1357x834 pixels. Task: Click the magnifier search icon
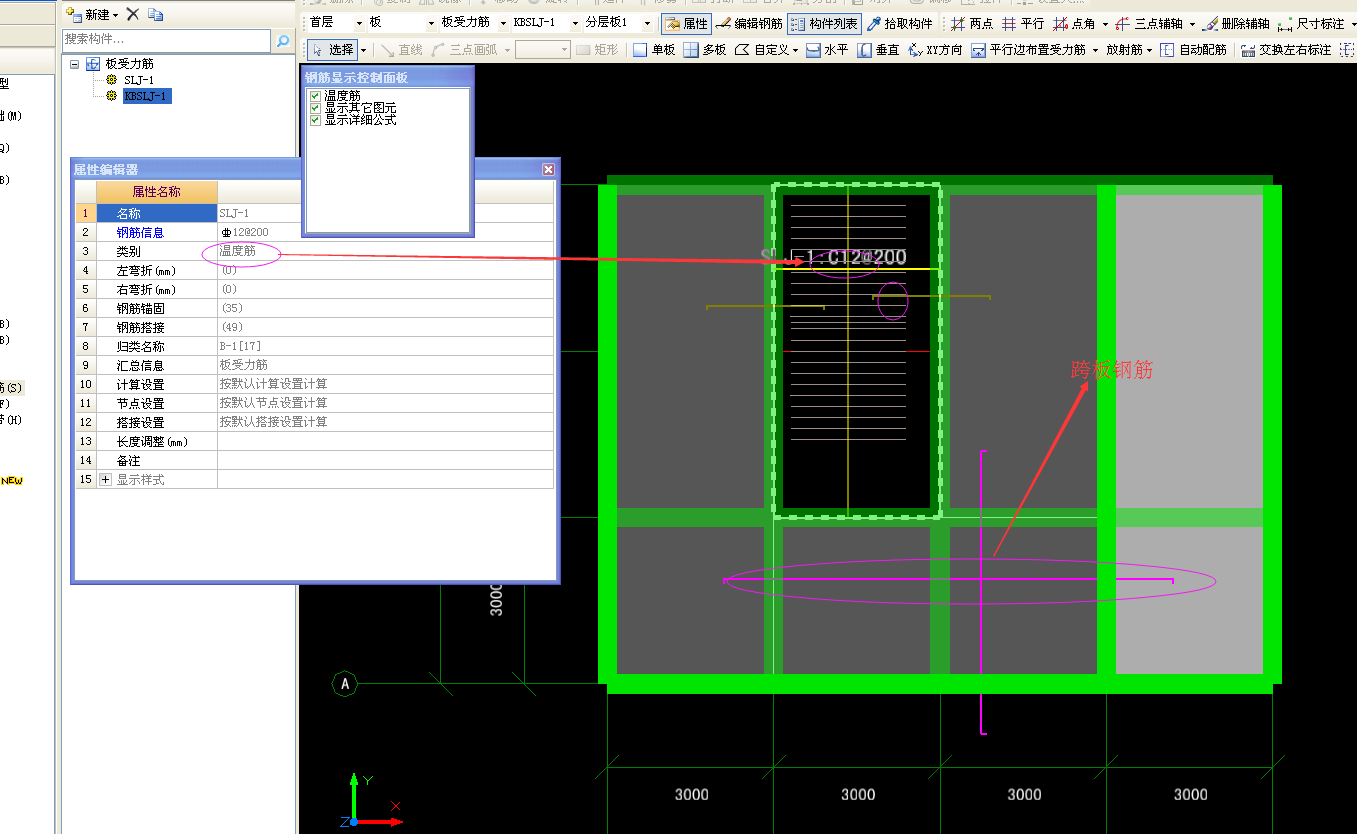point(283,41)
